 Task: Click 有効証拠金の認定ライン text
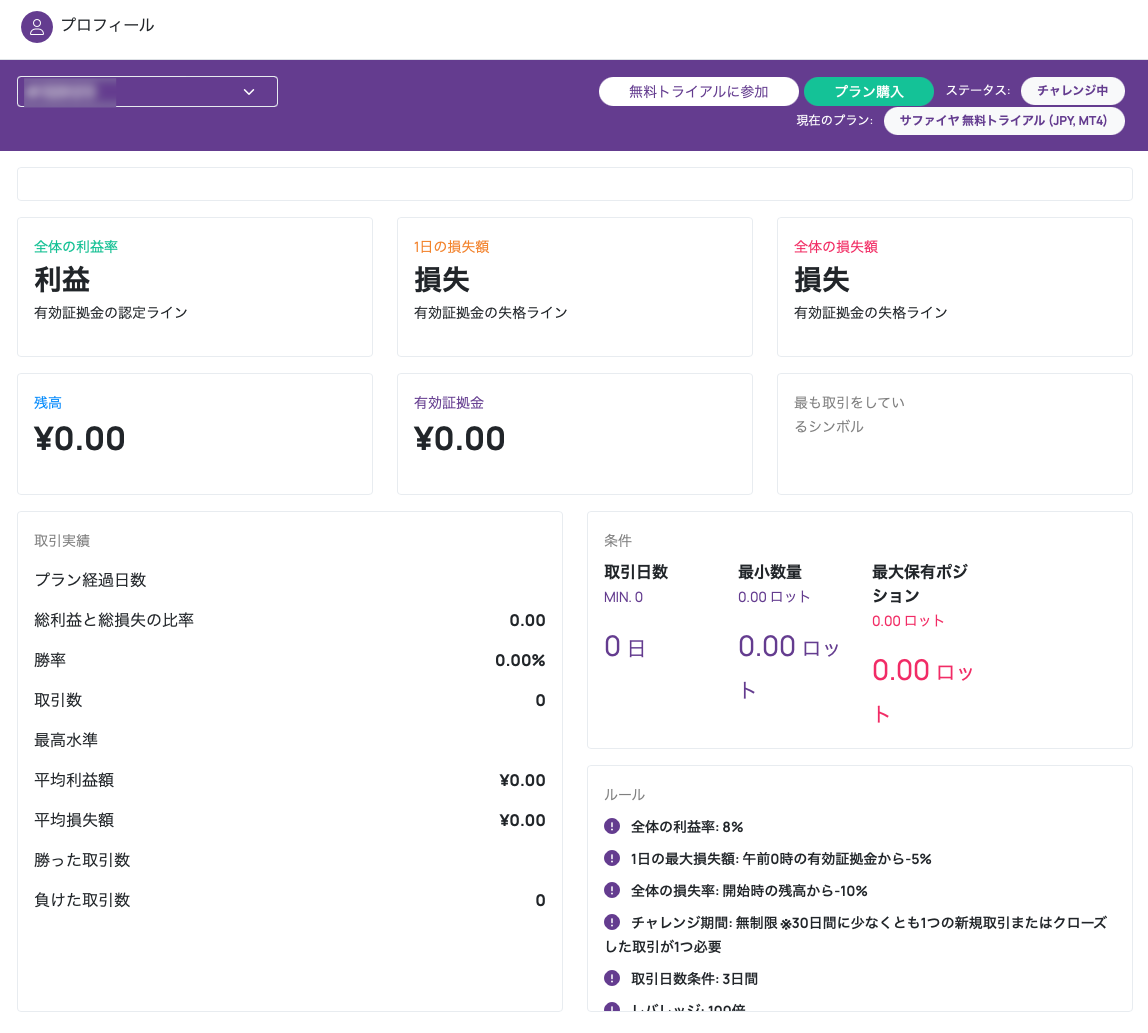coord(111,313)
